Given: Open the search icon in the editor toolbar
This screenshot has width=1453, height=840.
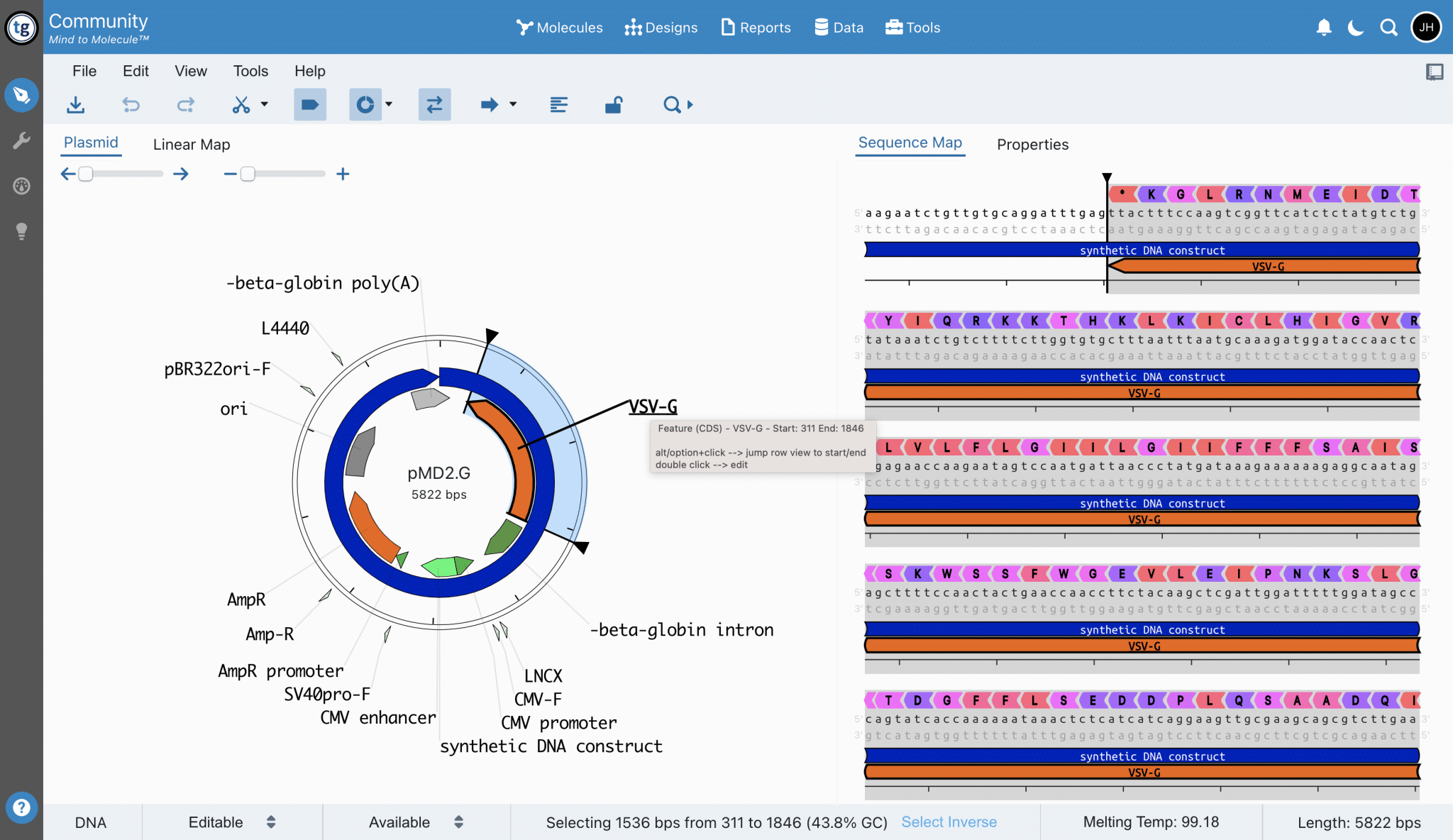Looking at the screenshot, I should click(x=673, y=104).
